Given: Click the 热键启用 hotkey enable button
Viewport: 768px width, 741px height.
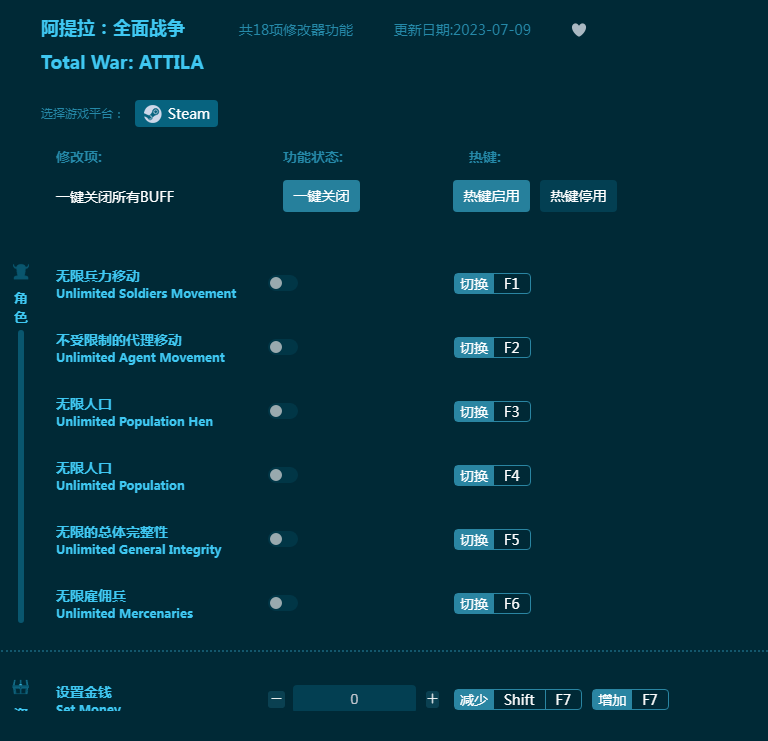Looking at the screenshot, I should pyautogui.click(x=491, y=196).
